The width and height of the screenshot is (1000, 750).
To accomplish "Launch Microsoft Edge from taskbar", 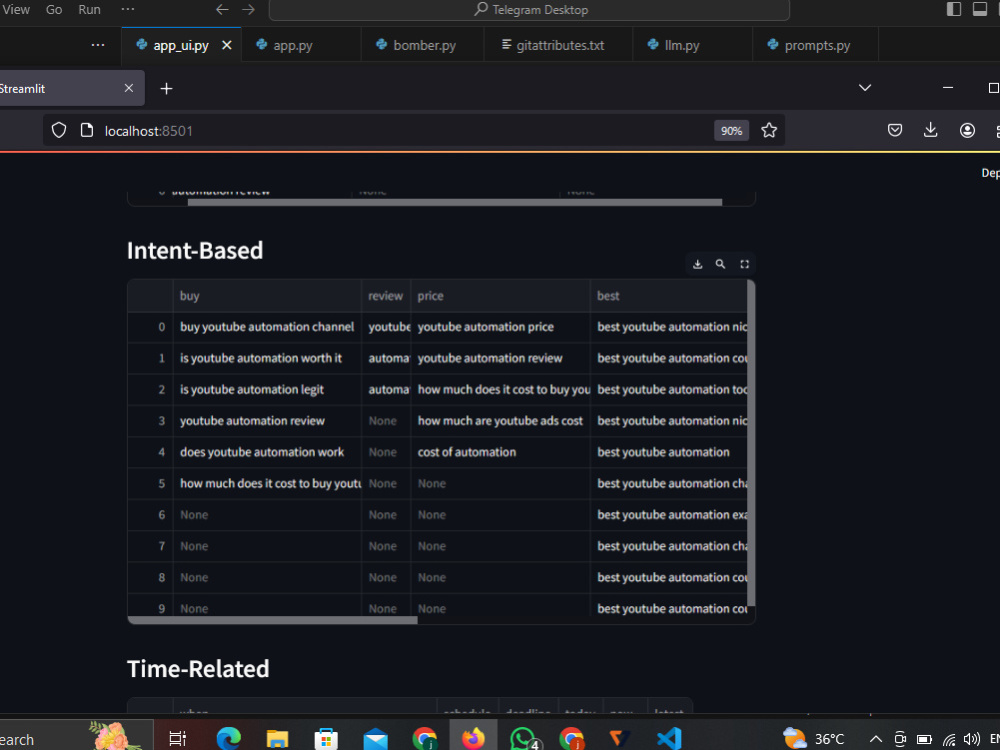I will [228, 739].
